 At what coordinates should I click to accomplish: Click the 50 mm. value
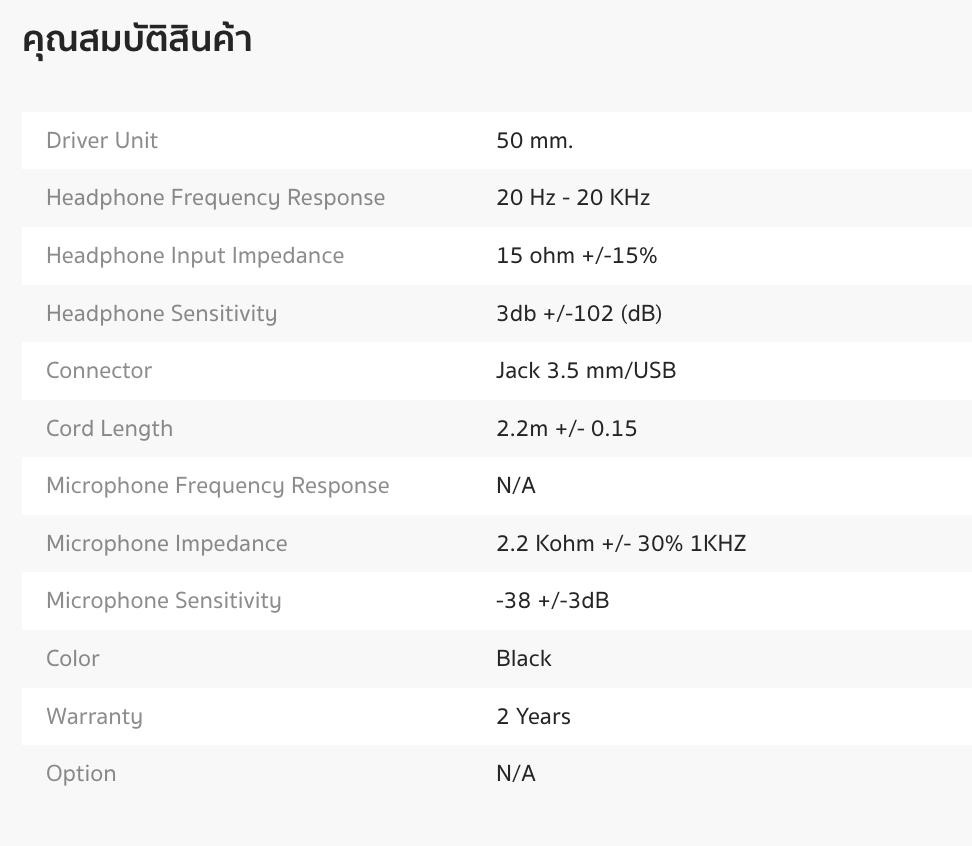click(x=534, y=141)
